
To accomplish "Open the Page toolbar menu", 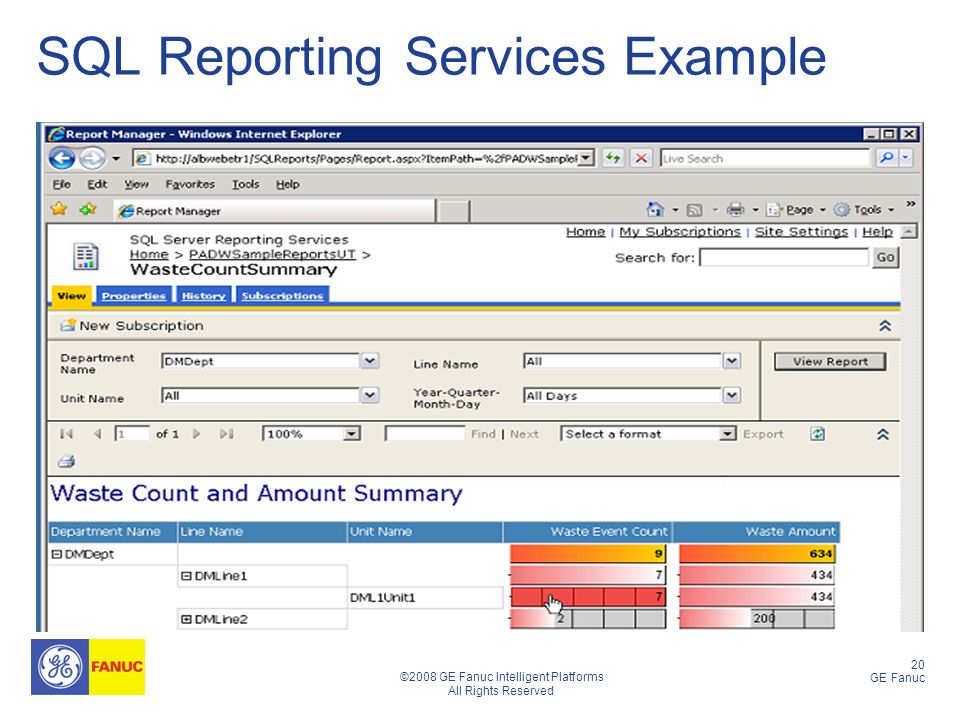I will point(795,210).
